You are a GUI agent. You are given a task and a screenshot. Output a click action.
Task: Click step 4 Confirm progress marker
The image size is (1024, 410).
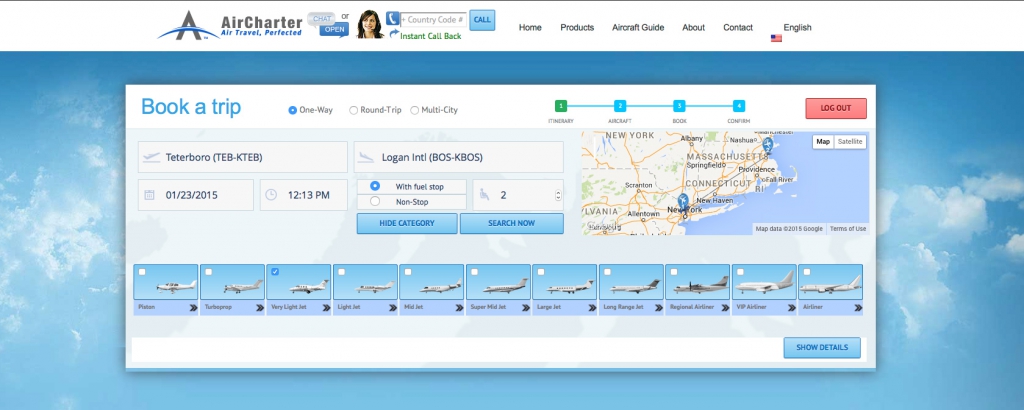coord(739,106)
